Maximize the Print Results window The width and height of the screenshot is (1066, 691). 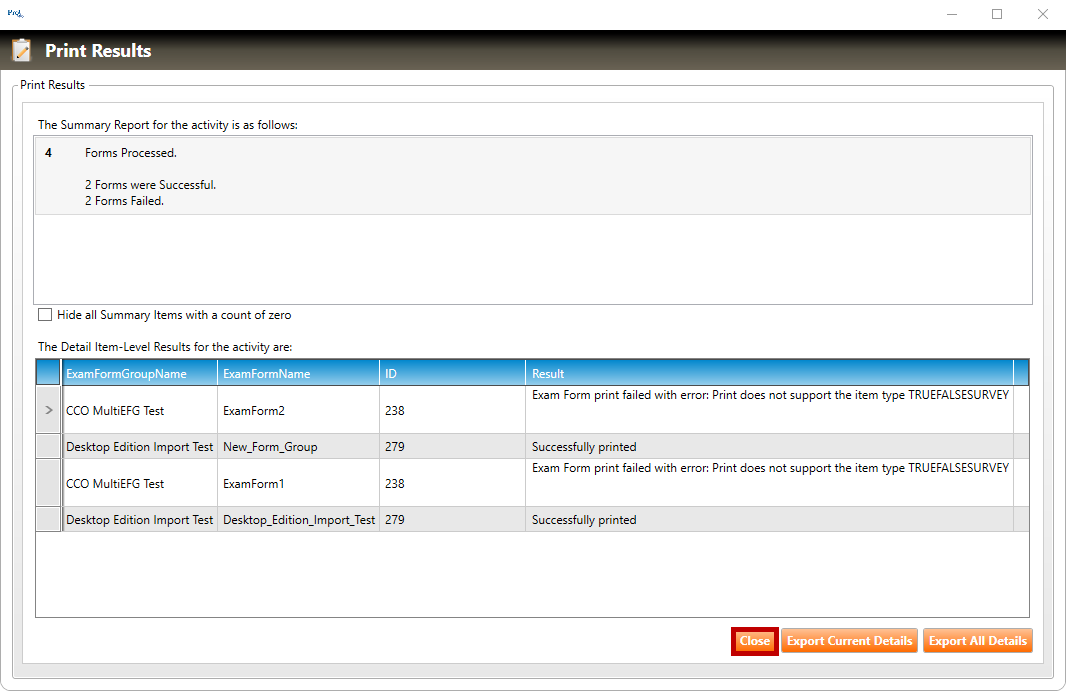point(997,14)
